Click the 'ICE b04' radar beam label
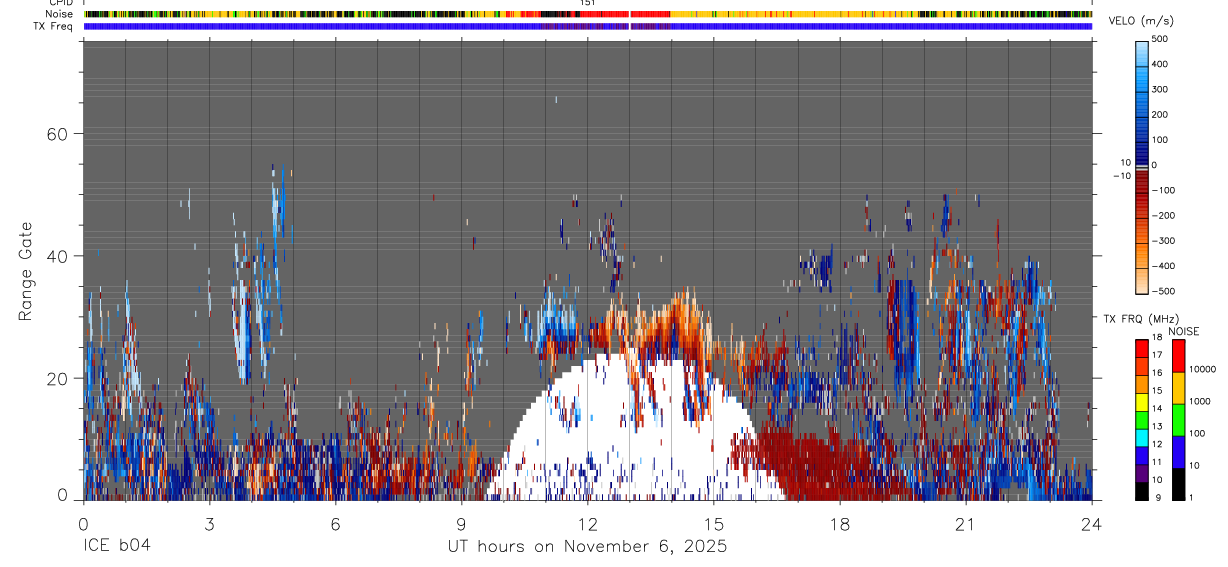 click(117, 547)
